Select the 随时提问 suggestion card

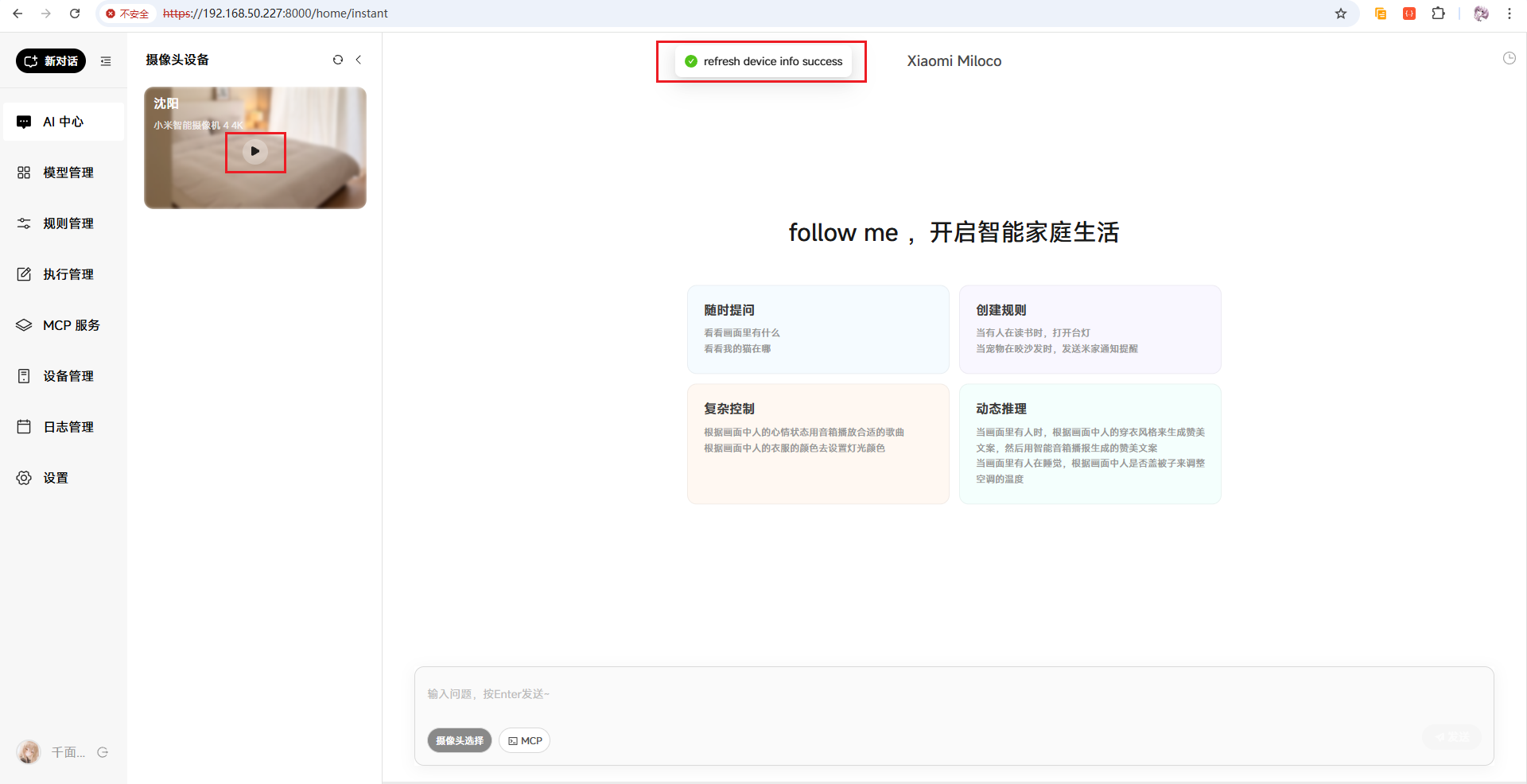(818, 329)
